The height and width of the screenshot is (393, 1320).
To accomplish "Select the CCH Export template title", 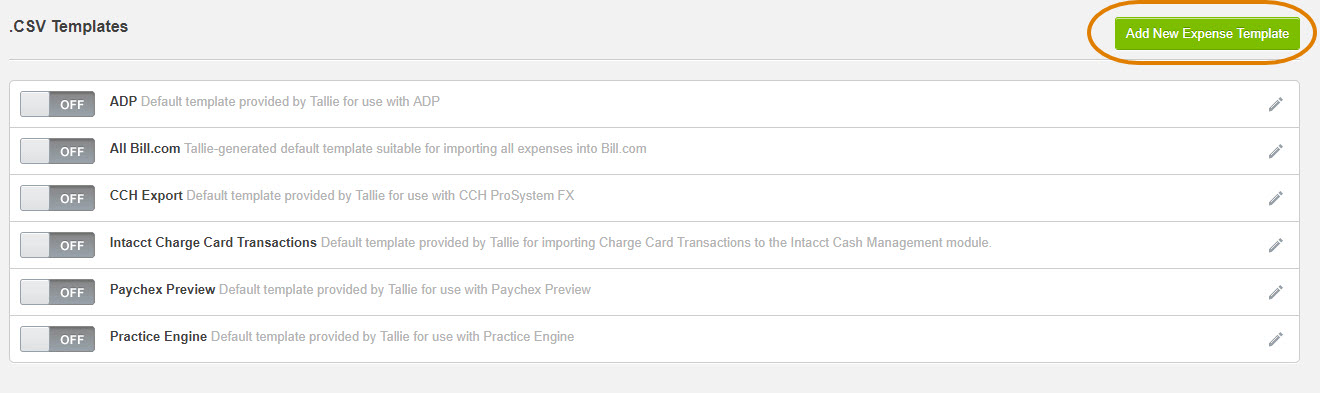I will (x=146, y=195).
